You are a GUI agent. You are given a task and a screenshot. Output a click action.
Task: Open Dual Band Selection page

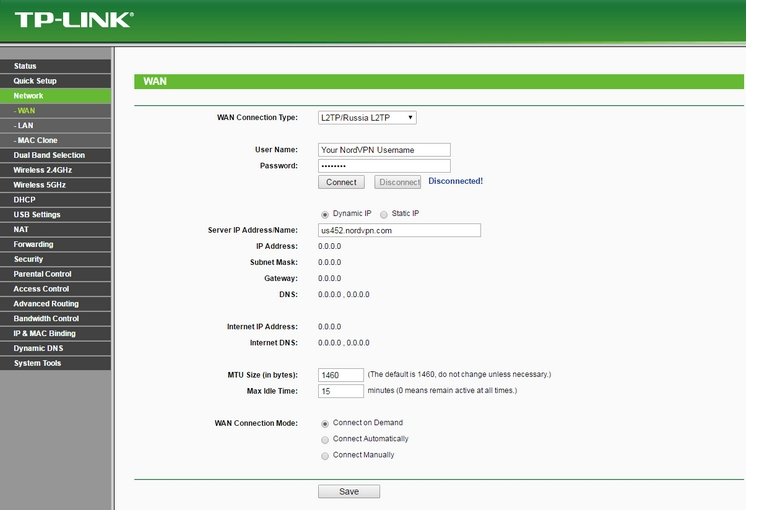55,155
